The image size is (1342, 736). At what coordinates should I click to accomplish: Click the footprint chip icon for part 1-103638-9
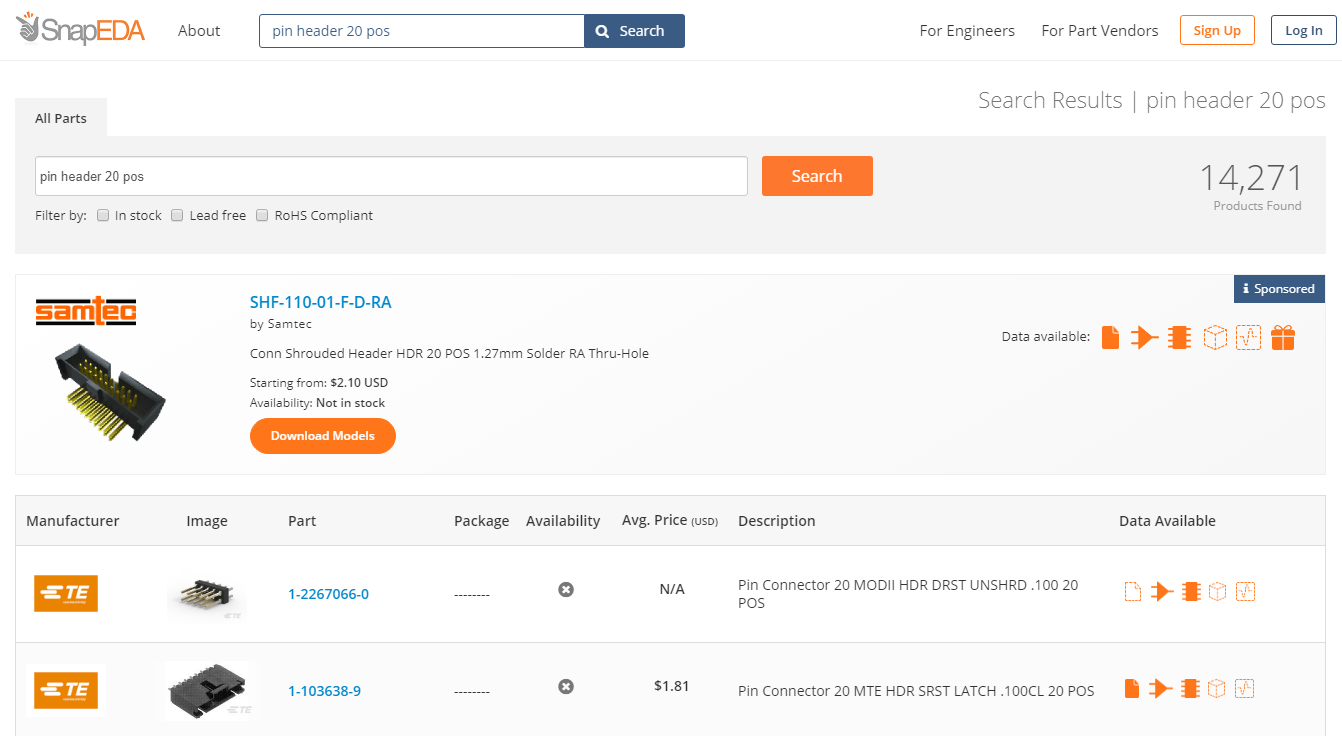[1190, 688]
